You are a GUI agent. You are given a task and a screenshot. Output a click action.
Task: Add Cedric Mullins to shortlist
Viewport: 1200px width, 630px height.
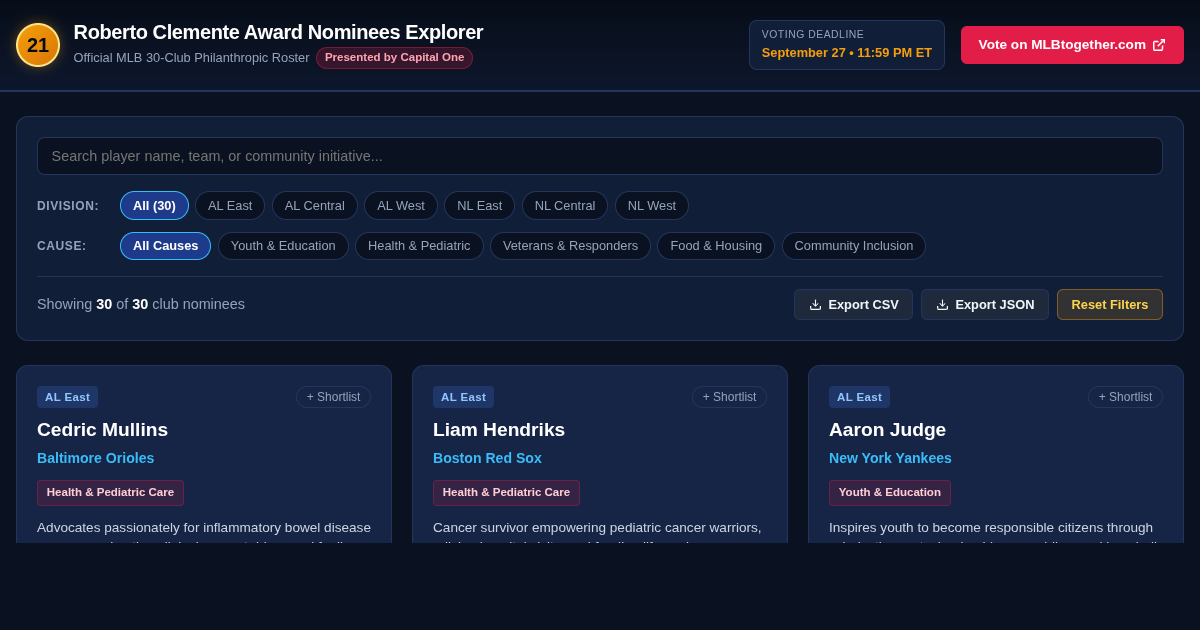click(333, 397)
